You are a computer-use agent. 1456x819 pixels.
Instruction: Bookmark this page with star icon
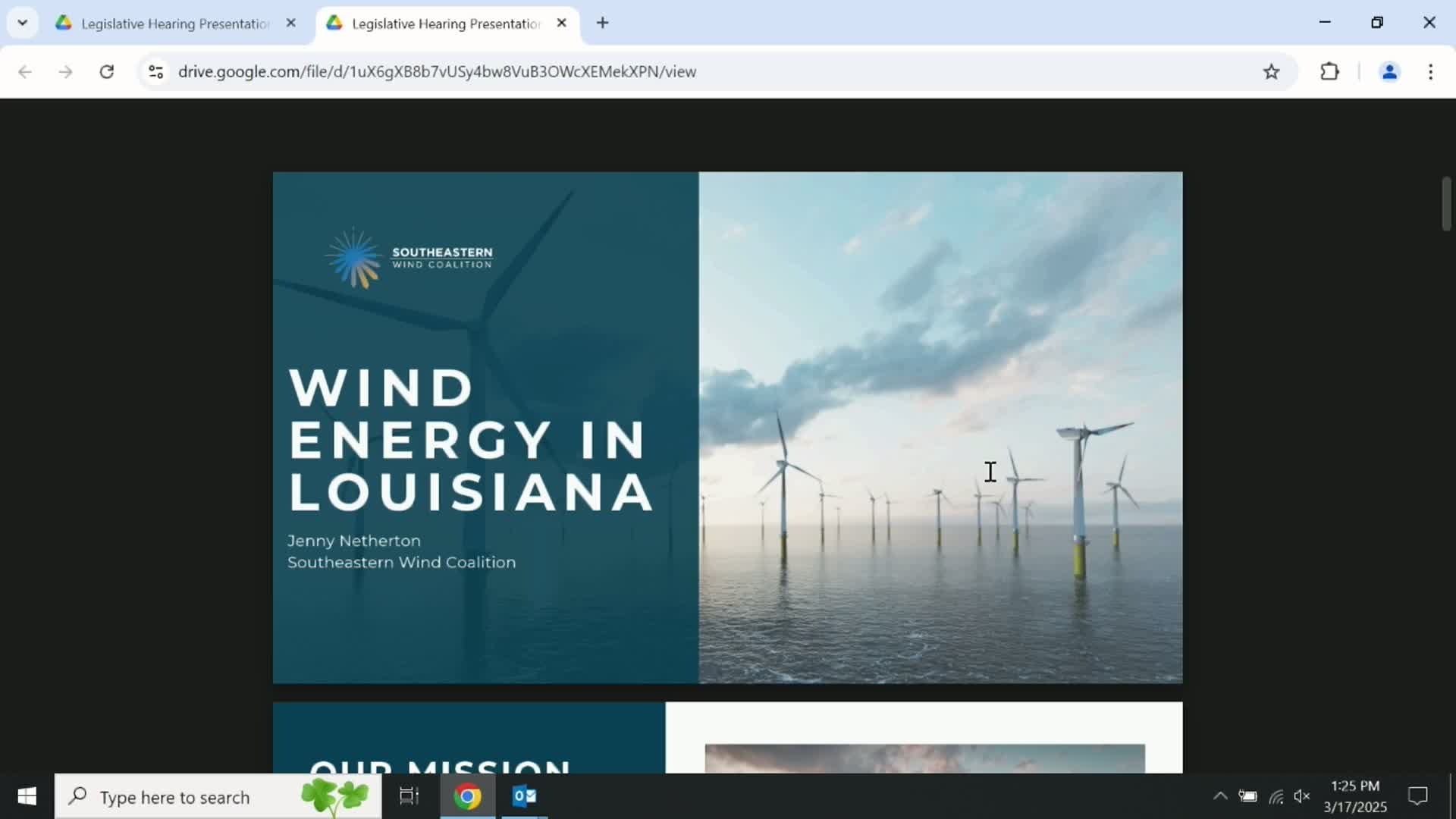[1271, 71]
